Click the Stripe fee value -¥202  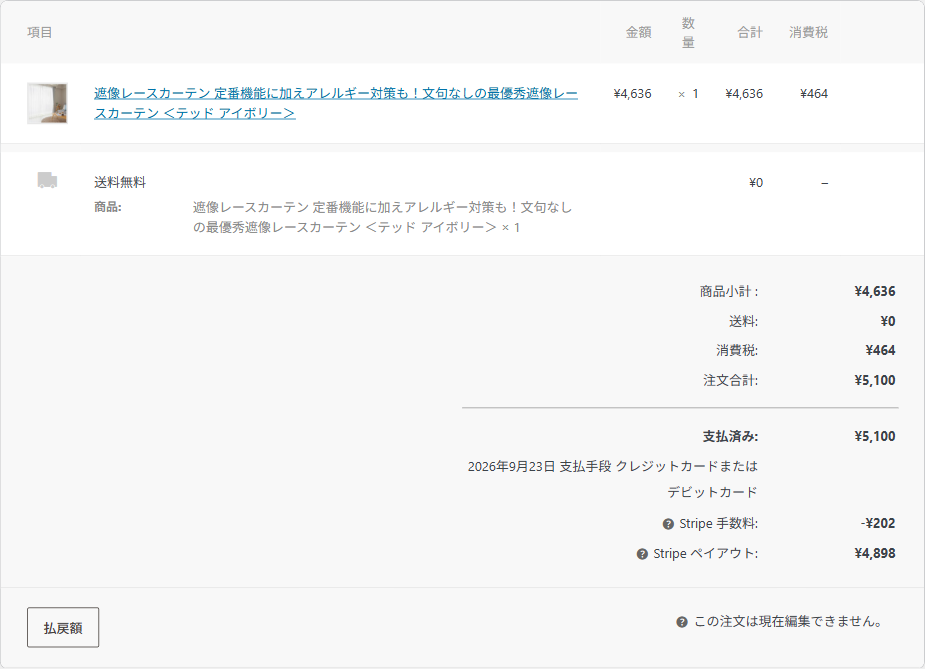[878, 524]
